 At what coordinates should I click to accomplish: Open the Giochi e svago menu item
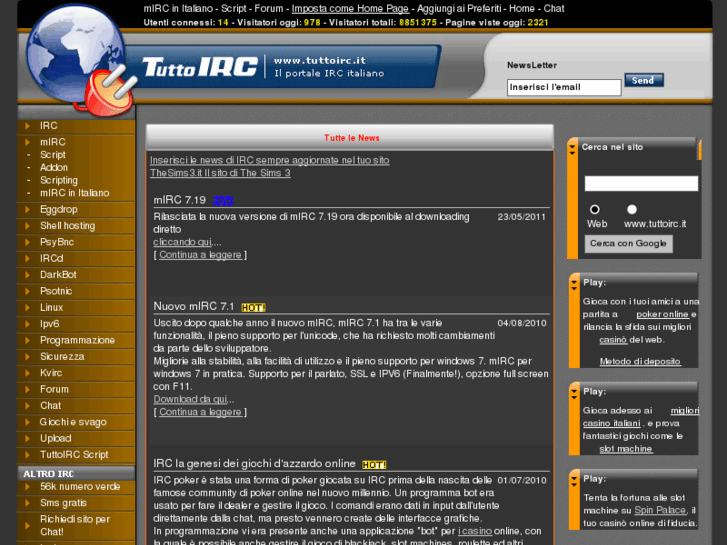pyautogui.click(x=73, y=422)
